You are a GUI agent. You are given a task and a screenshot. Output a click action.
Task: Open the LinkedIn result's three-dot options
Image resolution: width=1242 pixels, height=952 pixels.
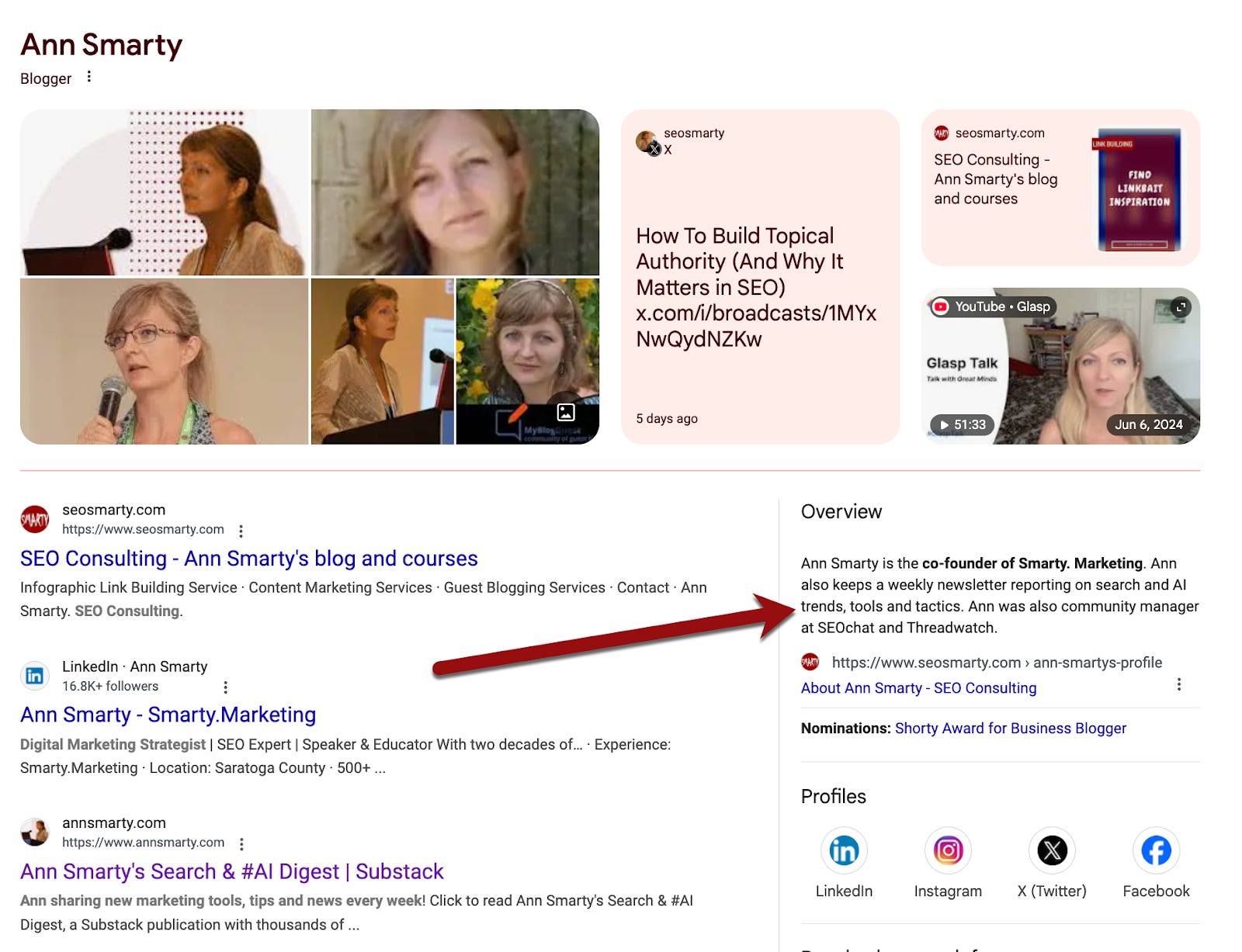coord(226,687)
